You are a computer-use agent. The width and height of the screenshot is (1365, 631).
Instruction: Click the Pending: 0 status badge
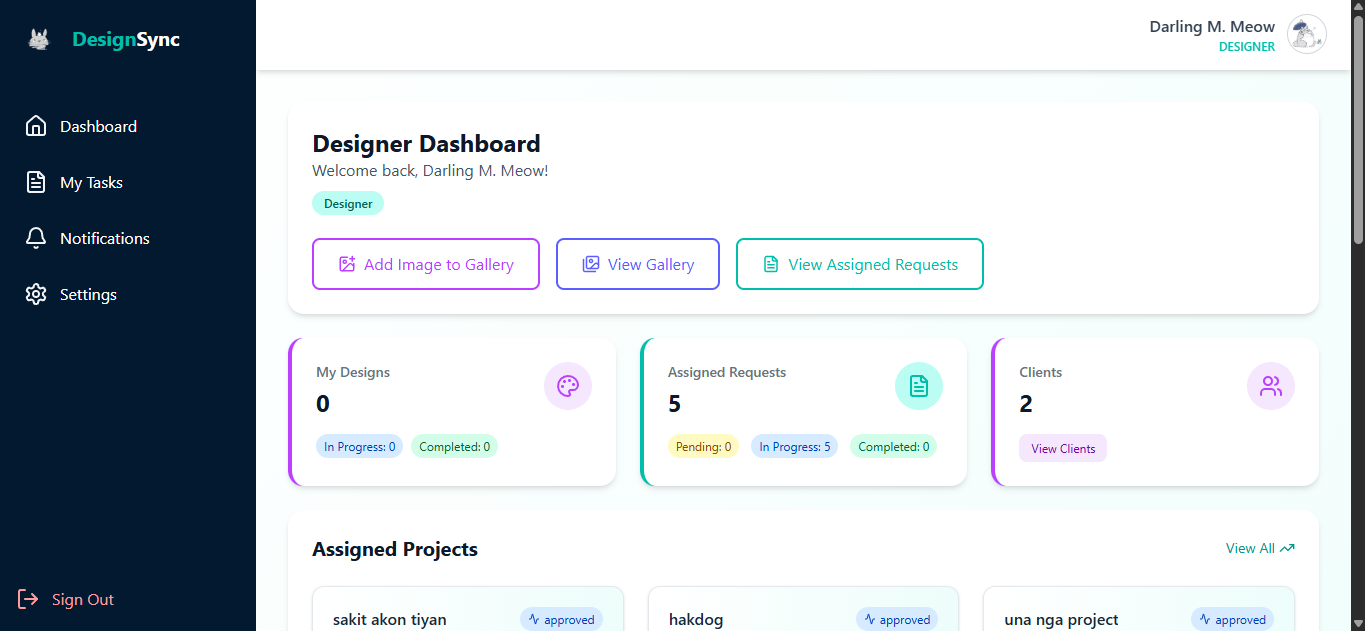pos(703,447)
